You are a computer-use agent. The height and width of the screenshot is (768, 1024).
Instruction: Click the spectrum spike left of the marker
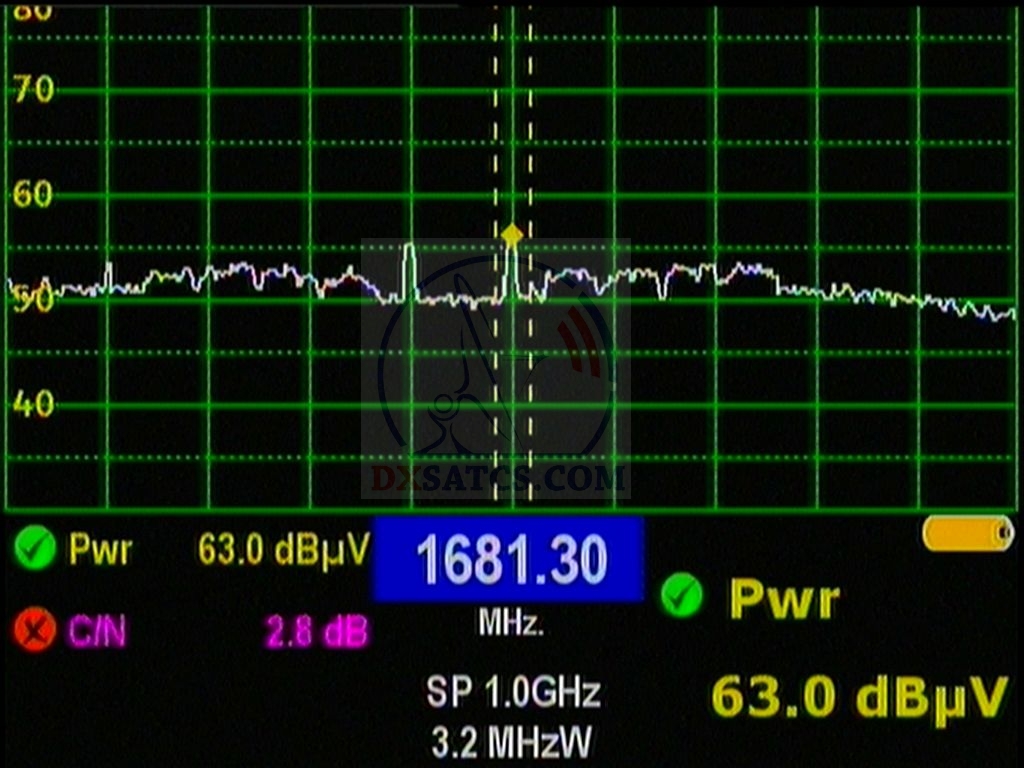tap(408, 268)
